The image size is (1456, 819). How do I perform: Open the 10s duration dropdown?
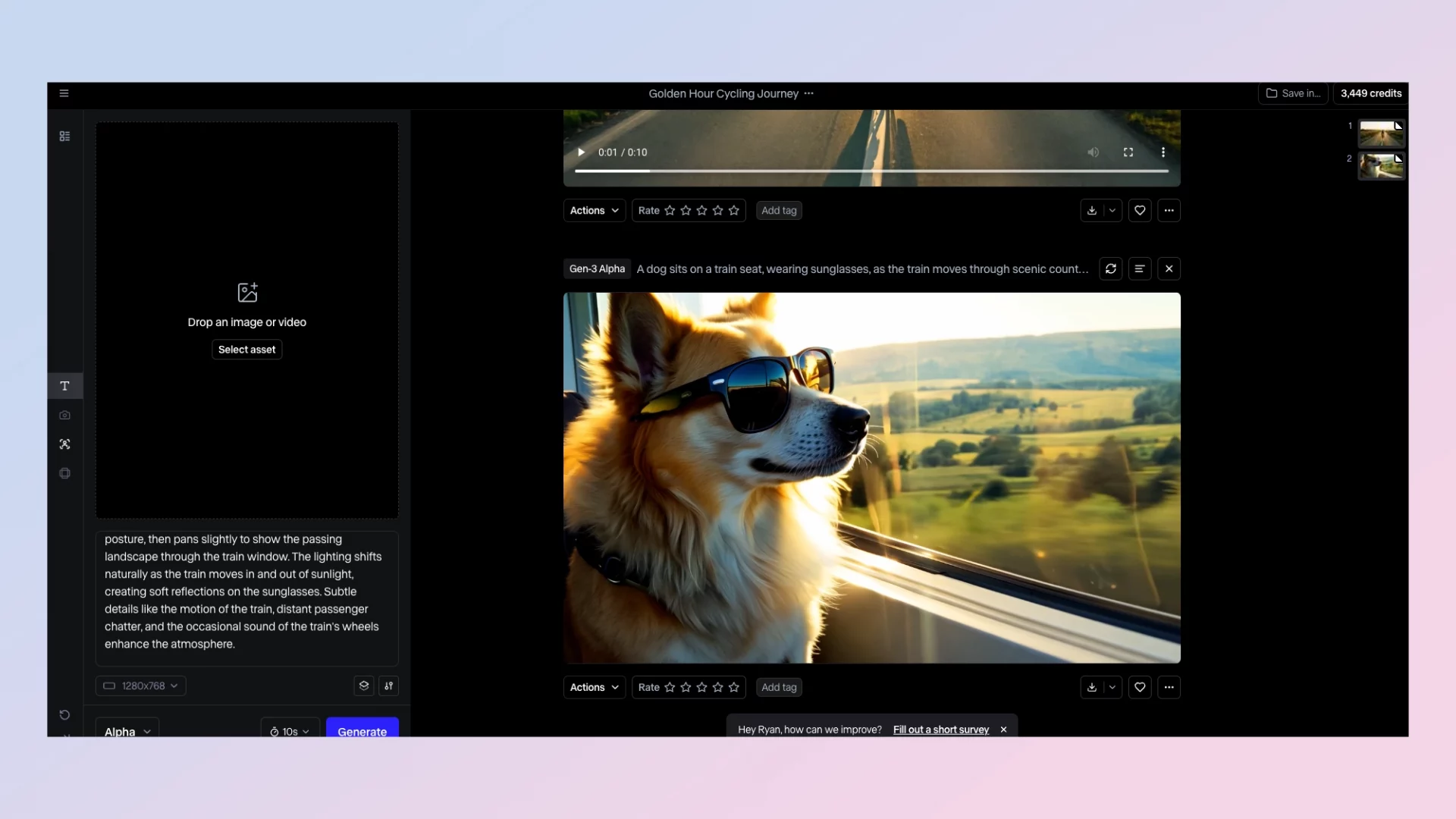(x=290, y=731)
